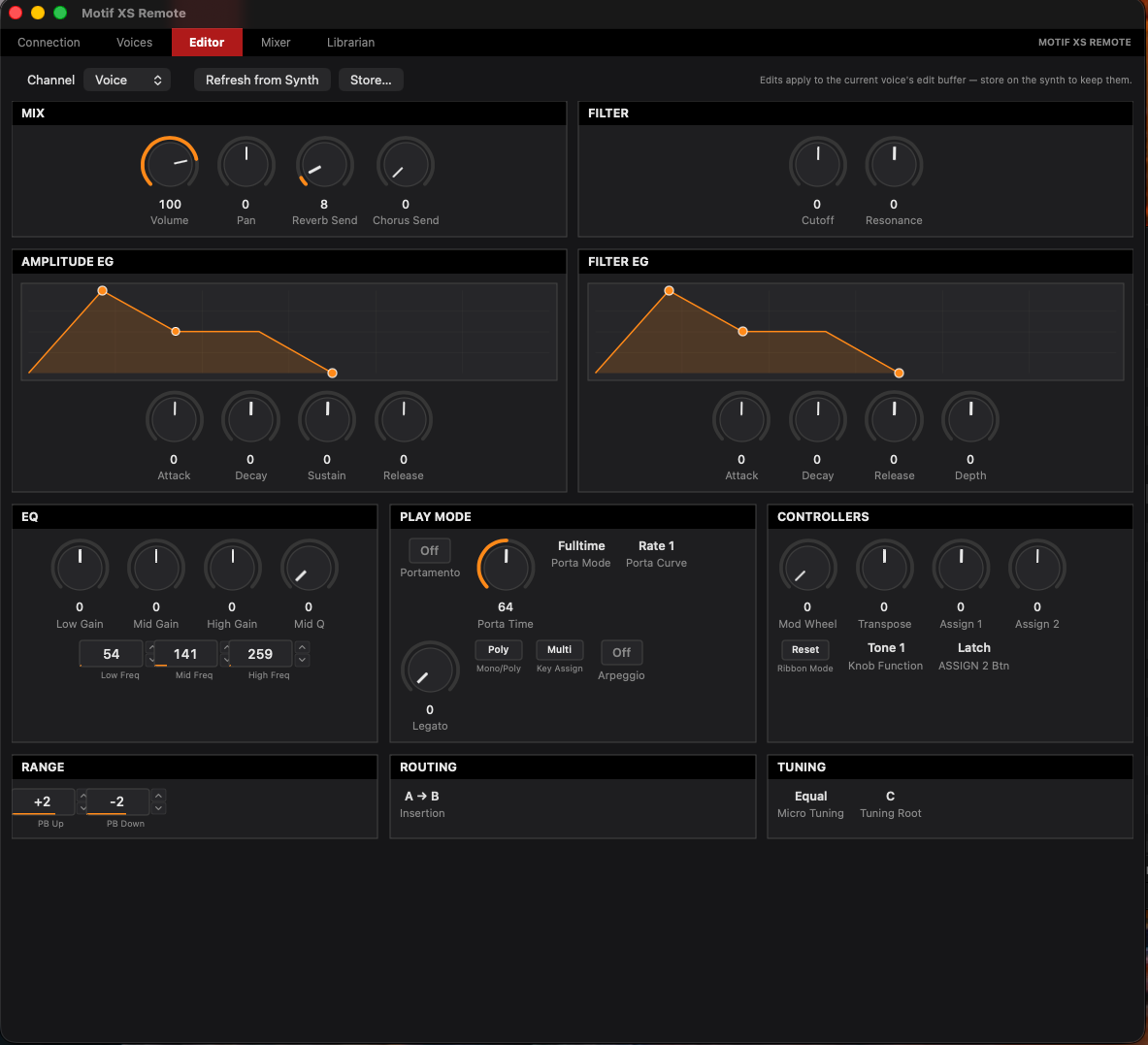Switch to the Voices tab
This screenshot has height=1045, width=1148.
point(135,43)
